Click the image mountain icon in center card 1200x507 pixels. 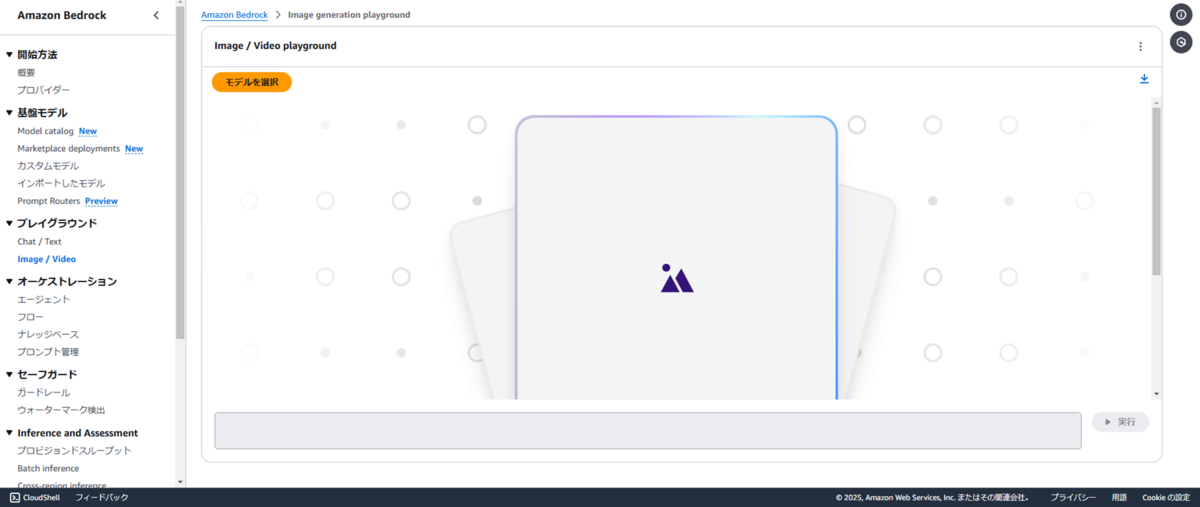[676, 278]
